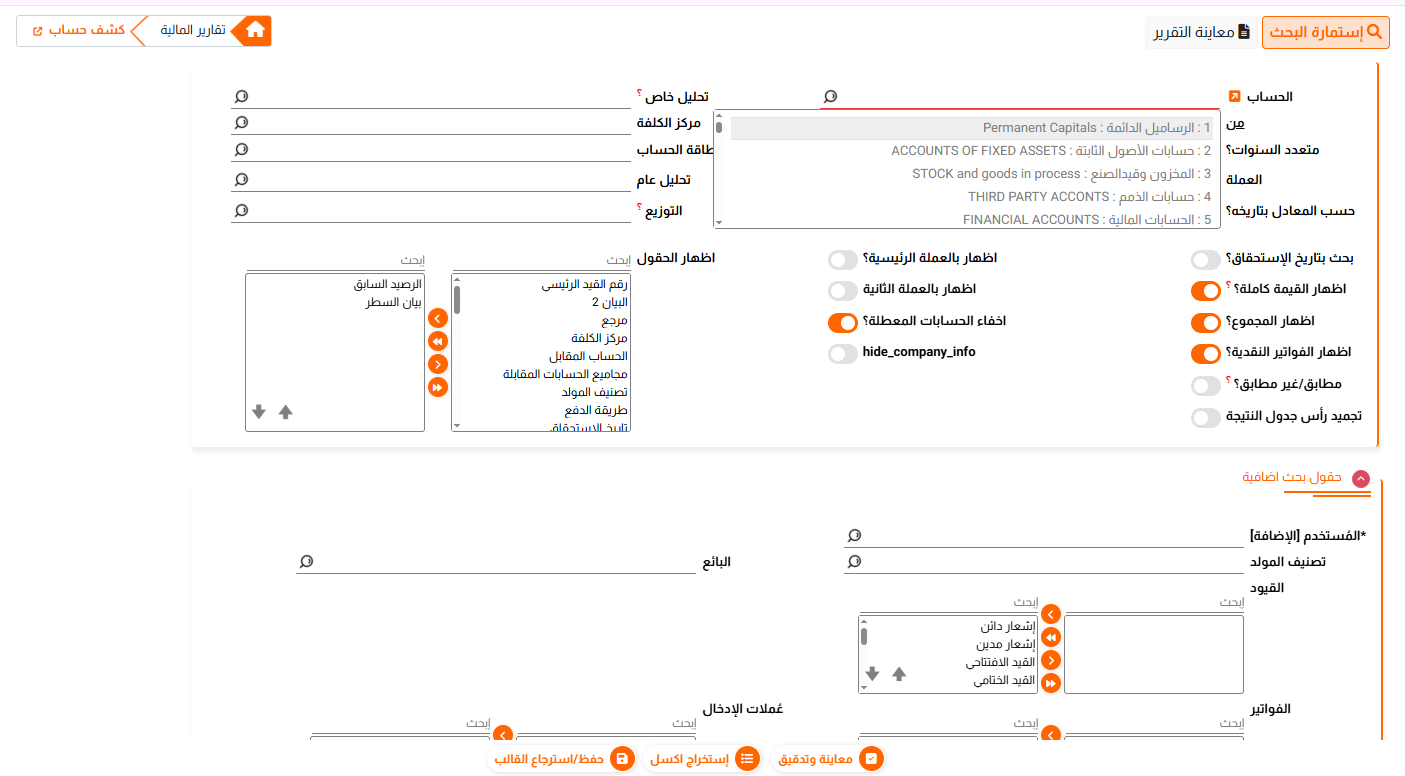Collapse the حقول بحث اضافية section
Viewport: 1405px width, 776px height.
[x=1360, y=479]
